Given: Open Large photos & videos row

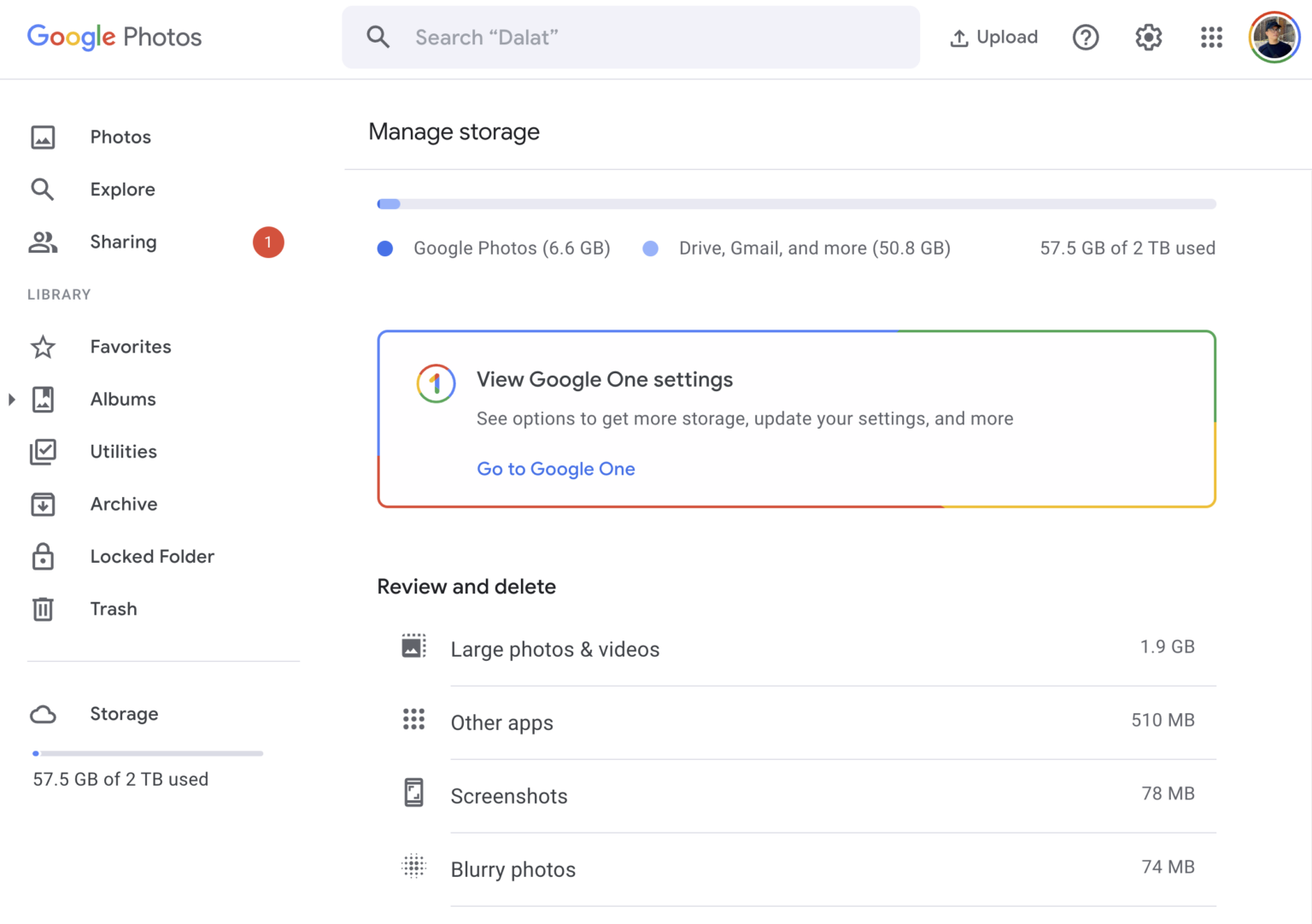Looking at the screenshot, I should click(x=796, y=649).
